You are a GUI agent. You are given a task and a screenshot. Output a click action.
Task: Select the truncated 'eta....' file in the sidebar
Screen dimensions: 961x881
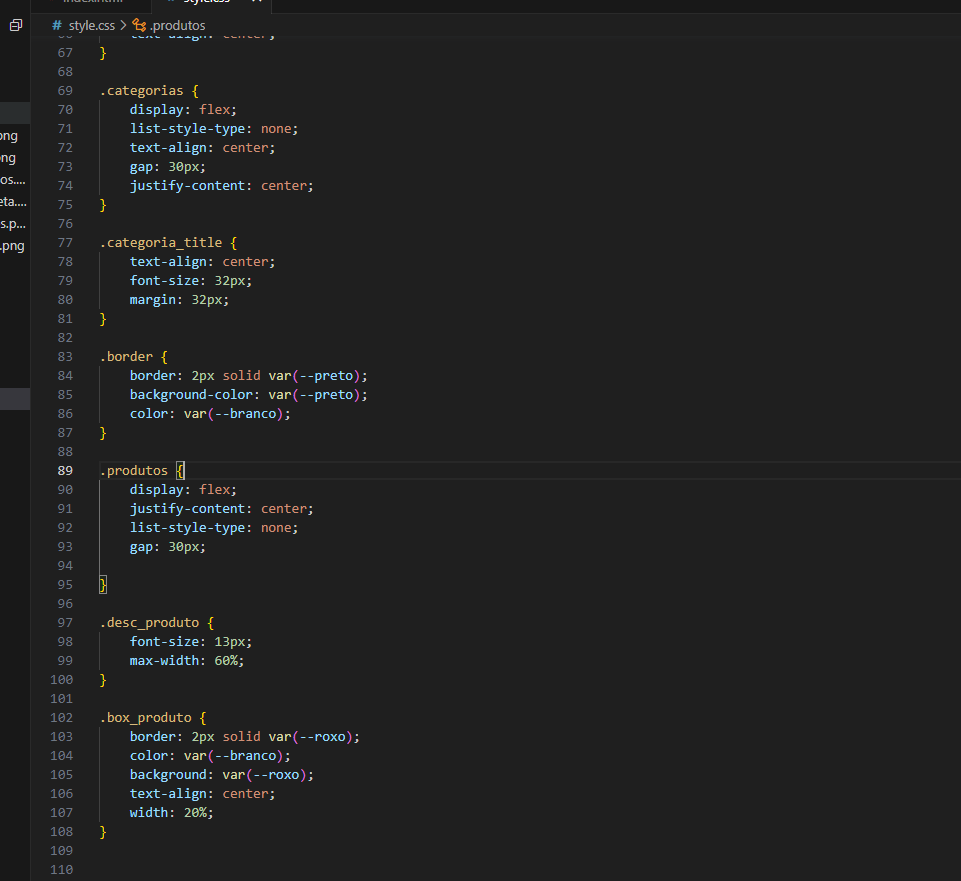tap(13, 201)
